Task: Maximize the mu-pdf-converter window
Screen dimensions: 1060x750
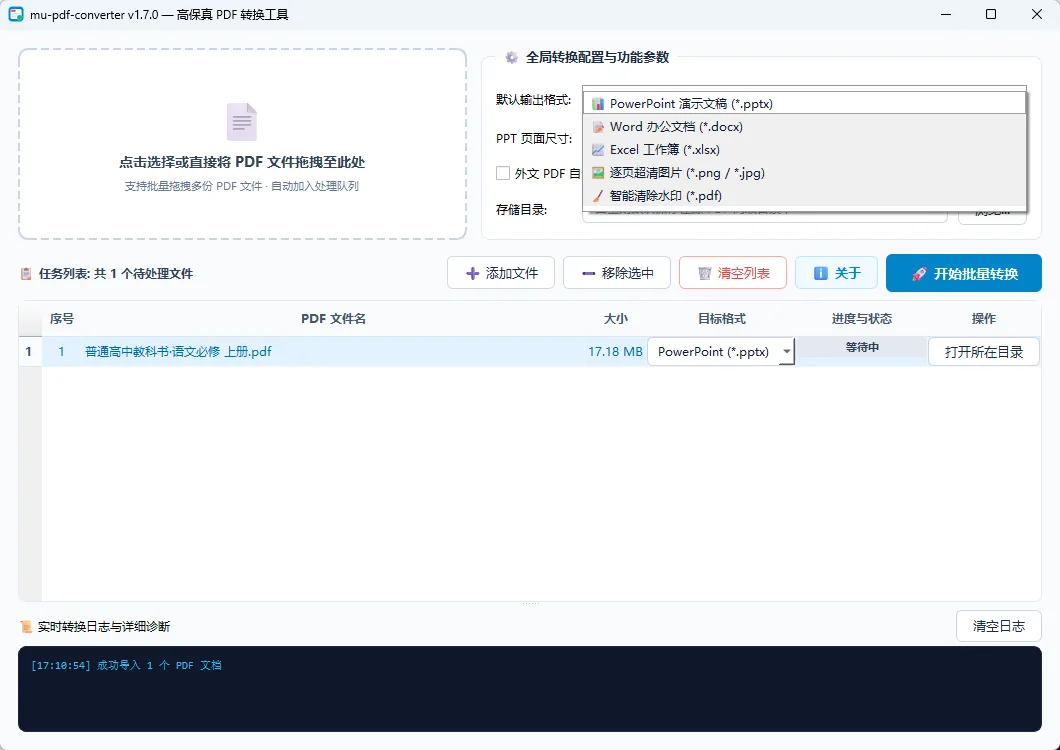Action: point(991,14)
